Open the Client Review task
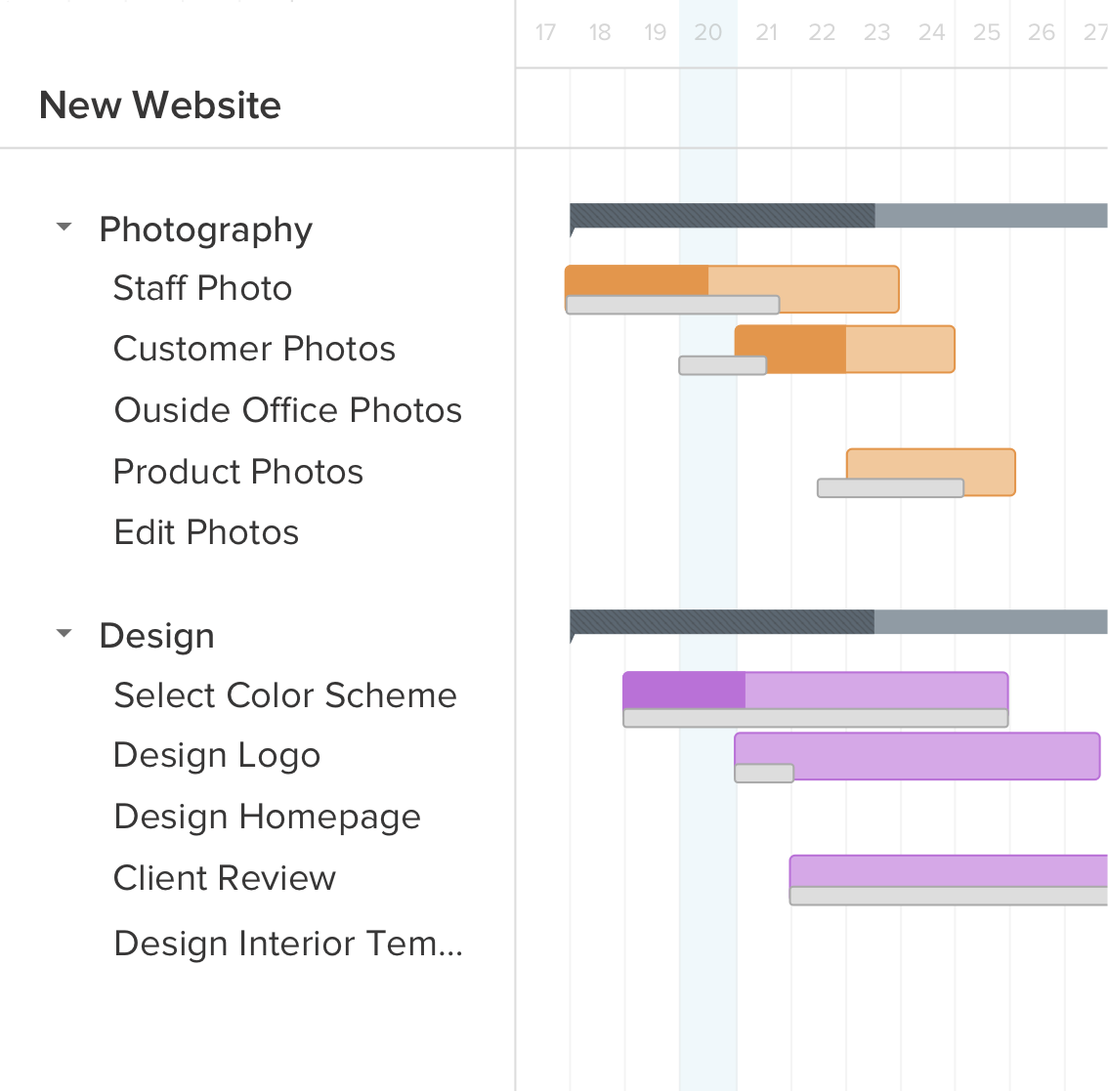1108x1092 pixels. 223,877
